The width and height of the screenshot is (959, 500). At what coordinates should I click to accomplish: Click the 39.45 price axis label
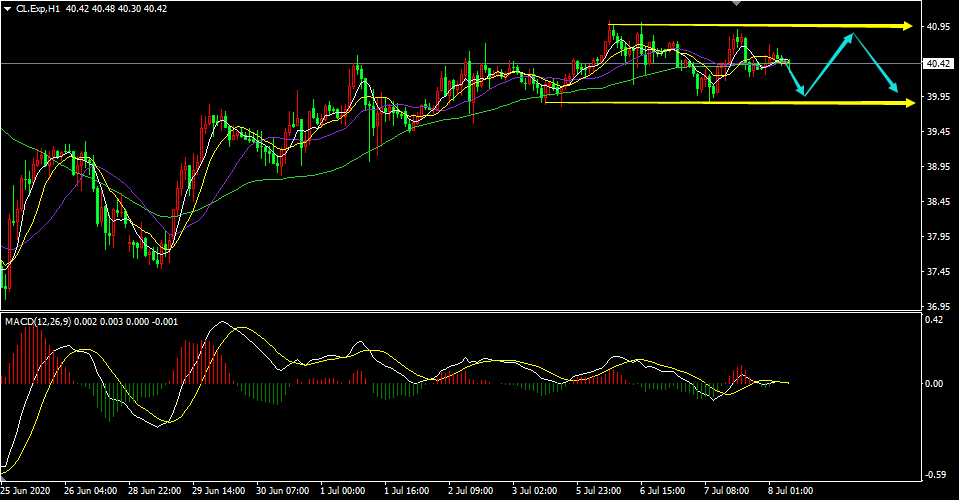tap(939, 131)
